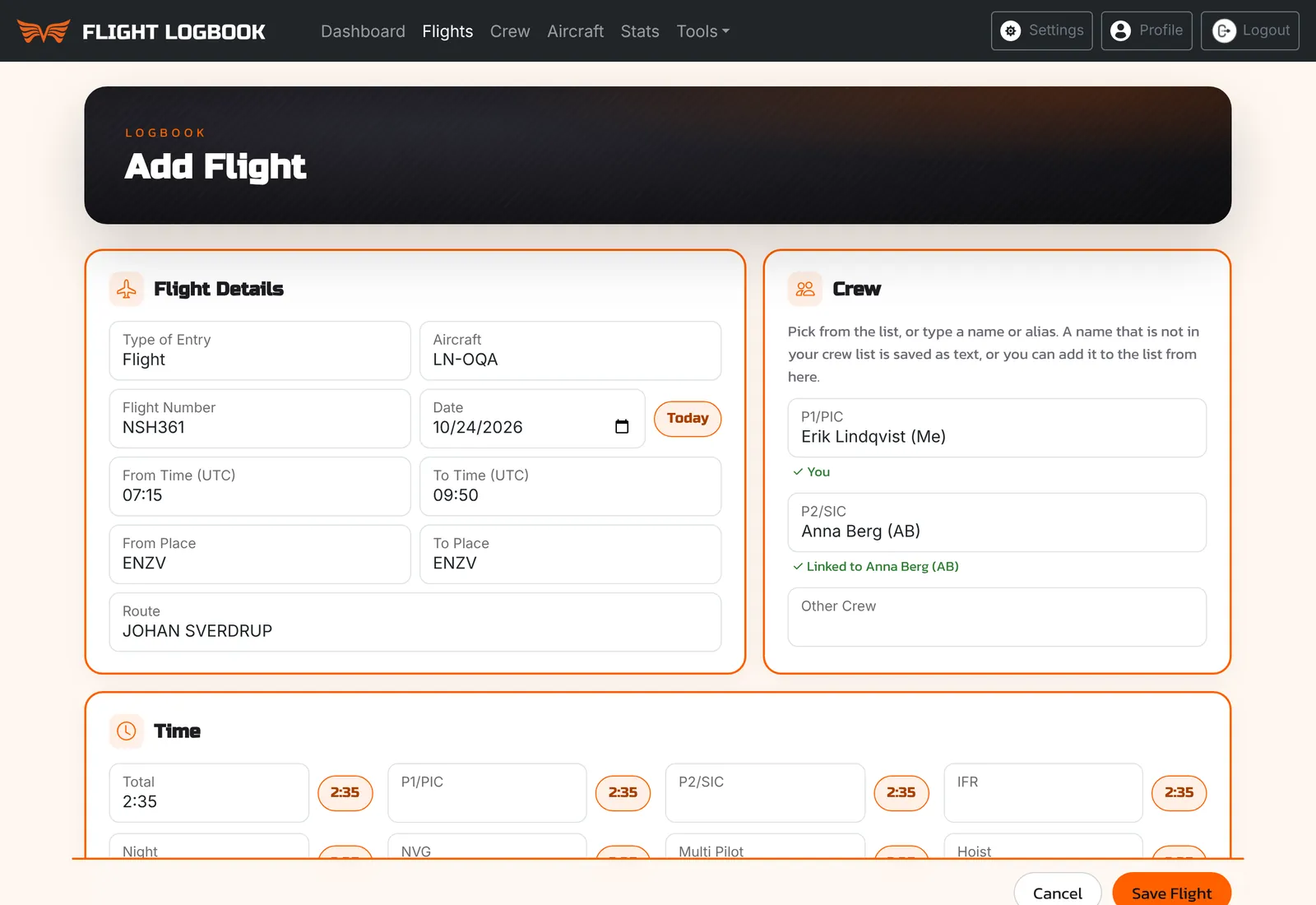1316x905 pixels.
Task: Edit the From Place field
Action: (x=260, y=555)
